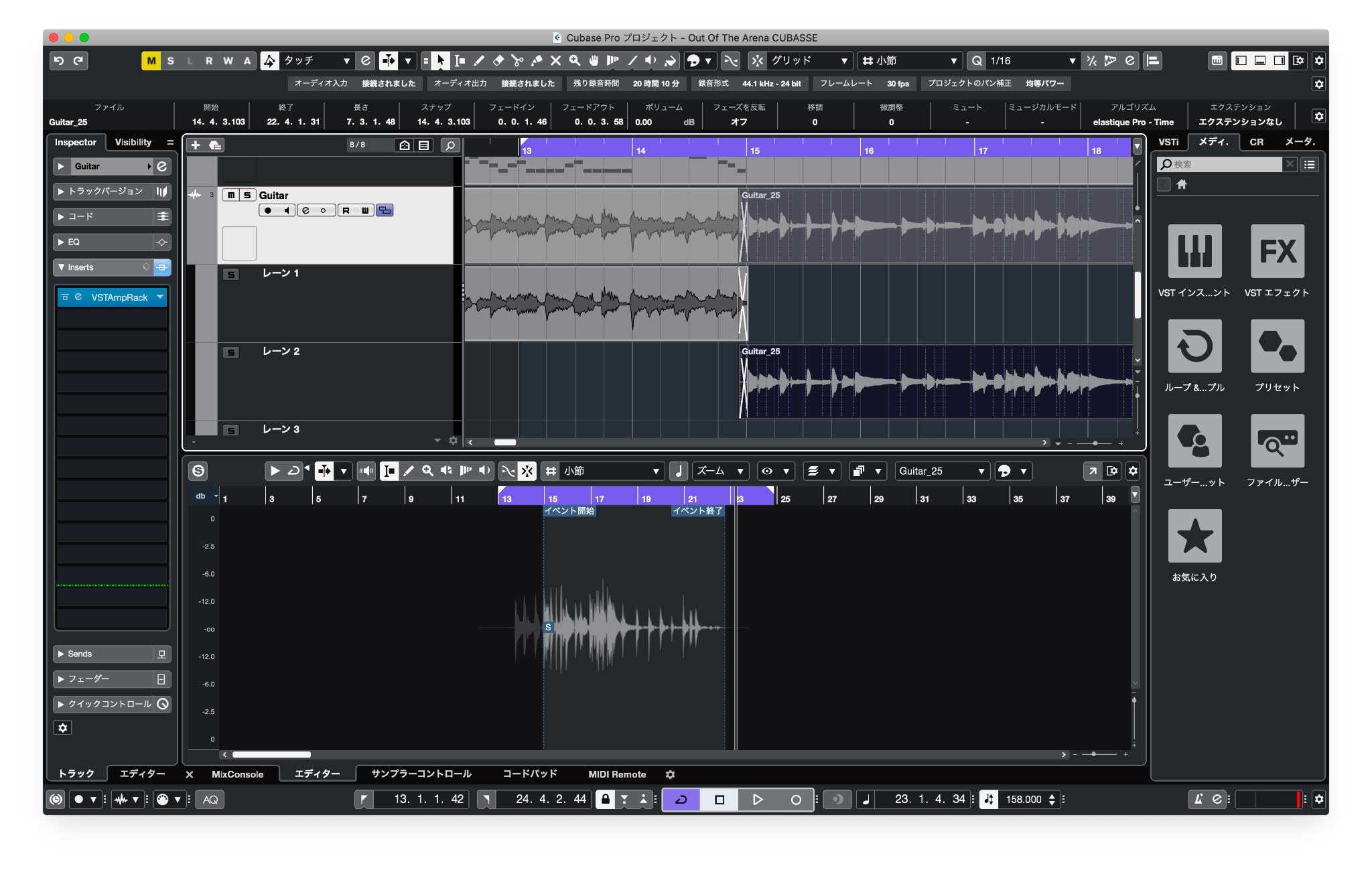
Task: Click the transport Record button
Action: (x=796, y=800)
